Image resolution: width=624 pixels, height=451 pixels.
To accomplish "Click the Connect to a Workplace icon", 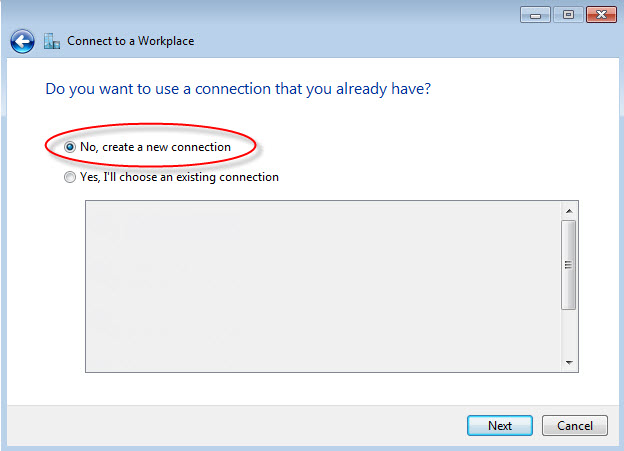I will click(x=52, y=41).
